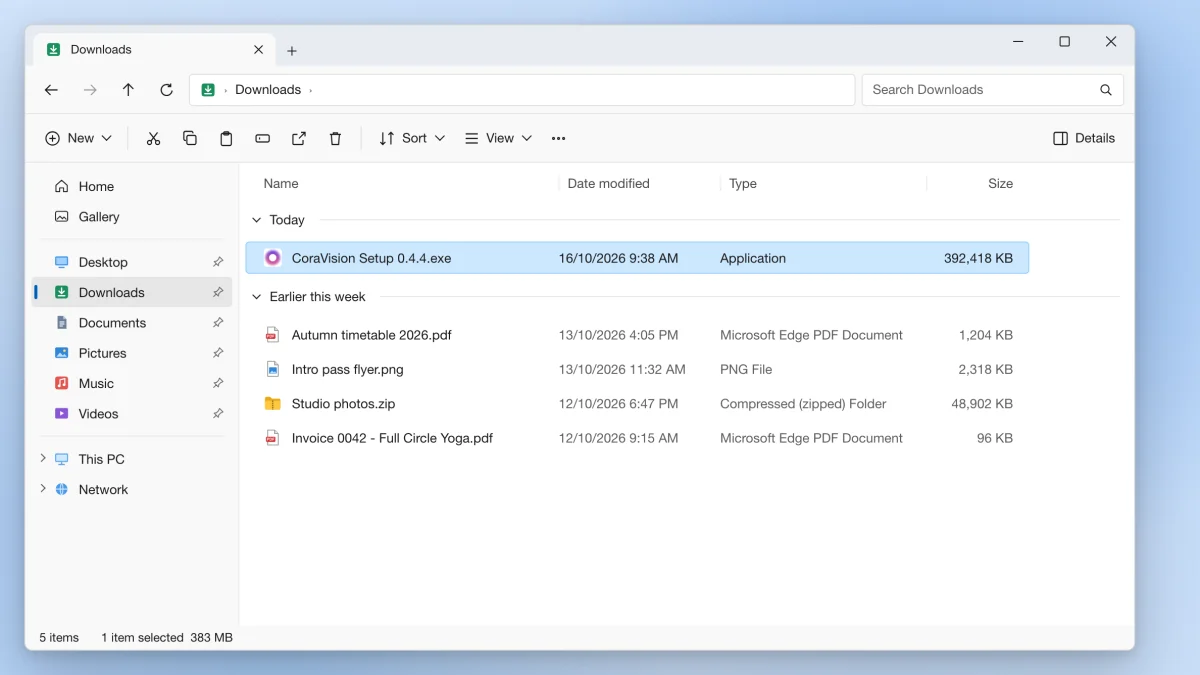Select Intro pass flyer.png
The height and width of the screenshot is (675, 1200).
pyautogui.click(x=637, y=369)
